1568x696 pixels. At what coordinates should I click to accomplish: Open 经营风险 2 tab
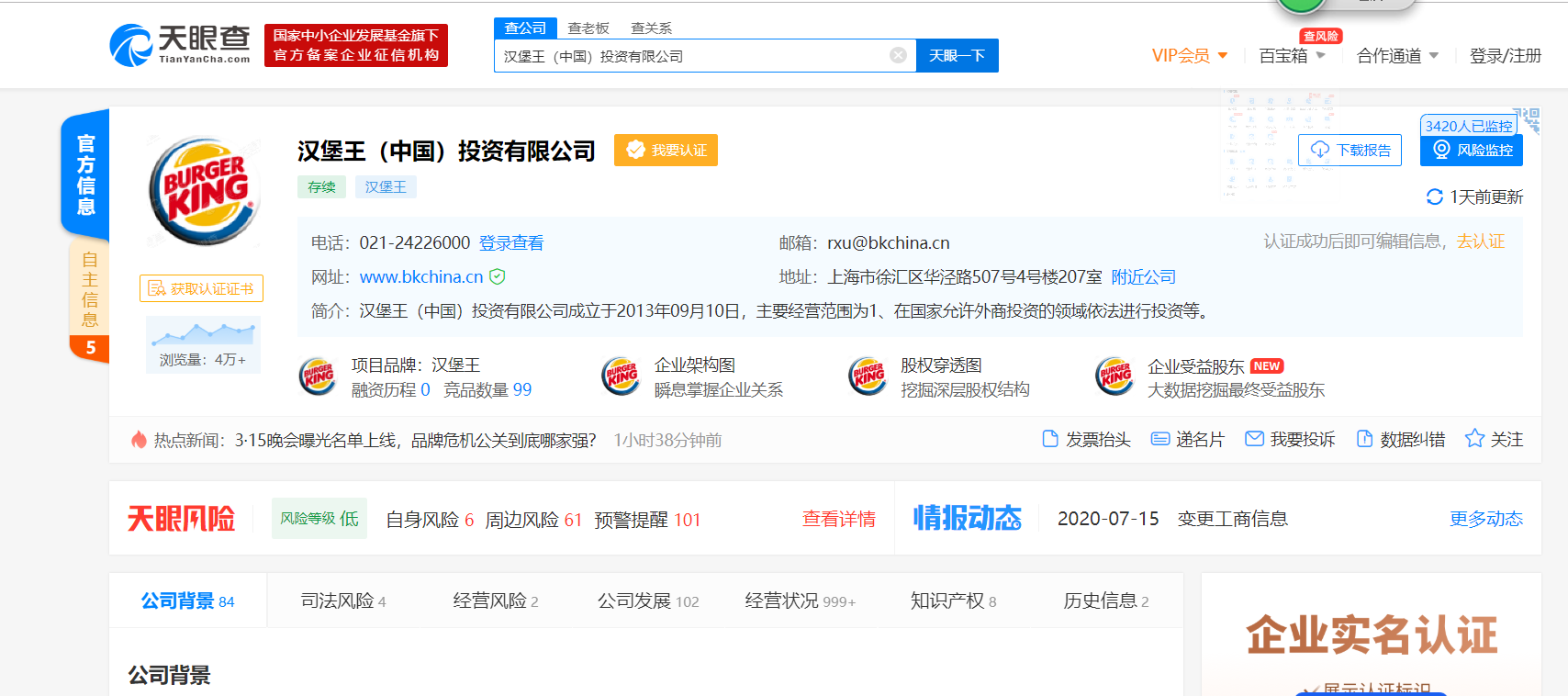[496, 601]
